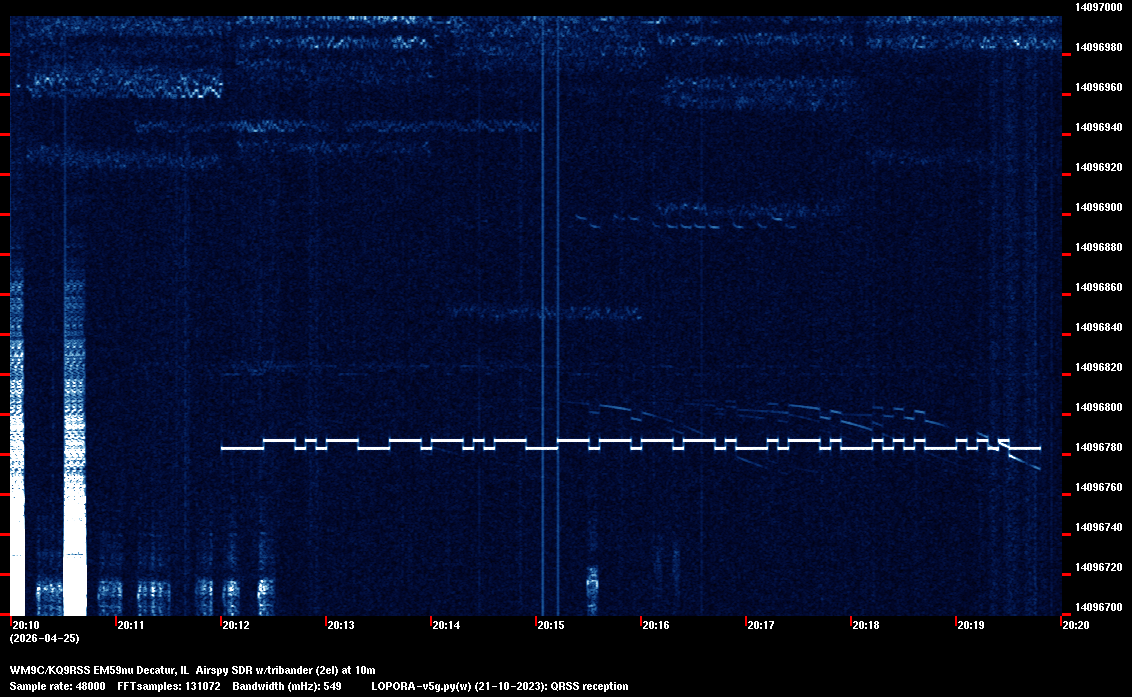Click frequency label 14096880
1132x697 pixels.
pyautogui.click(x=1099, y=247)
